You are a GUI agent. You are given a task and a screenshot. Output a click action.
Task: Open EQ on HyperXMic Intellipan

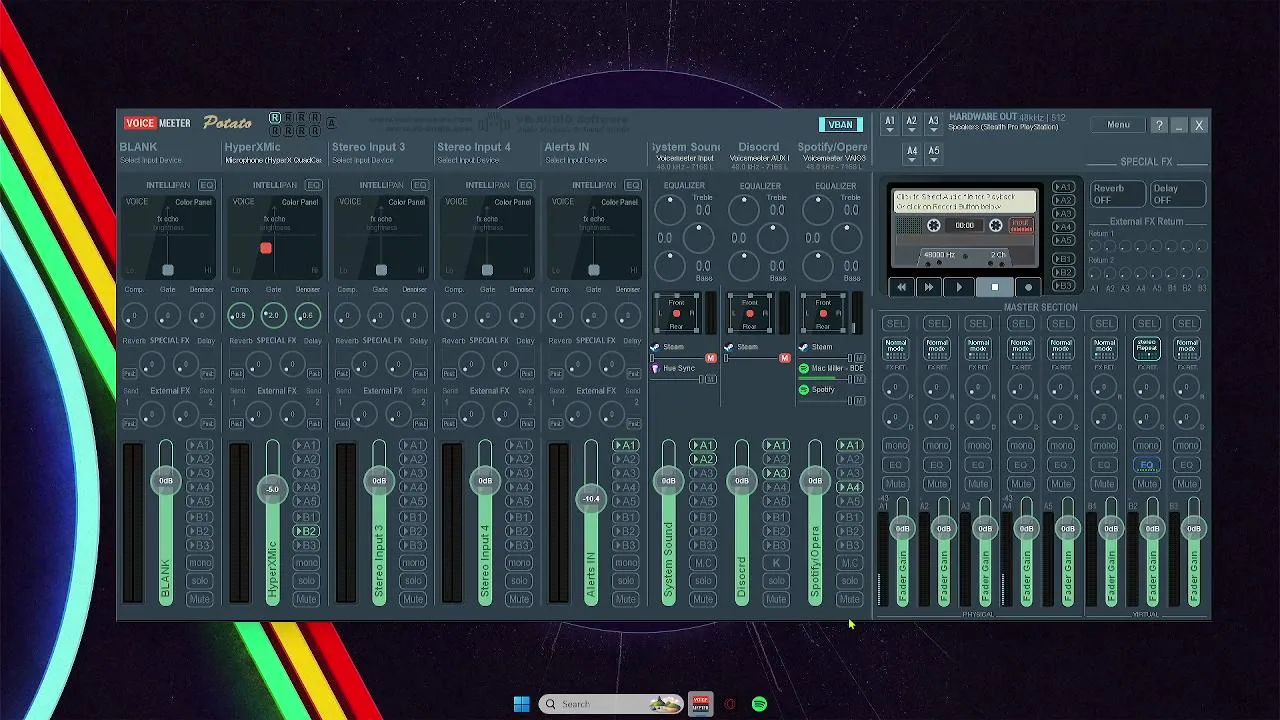[313, 185]
